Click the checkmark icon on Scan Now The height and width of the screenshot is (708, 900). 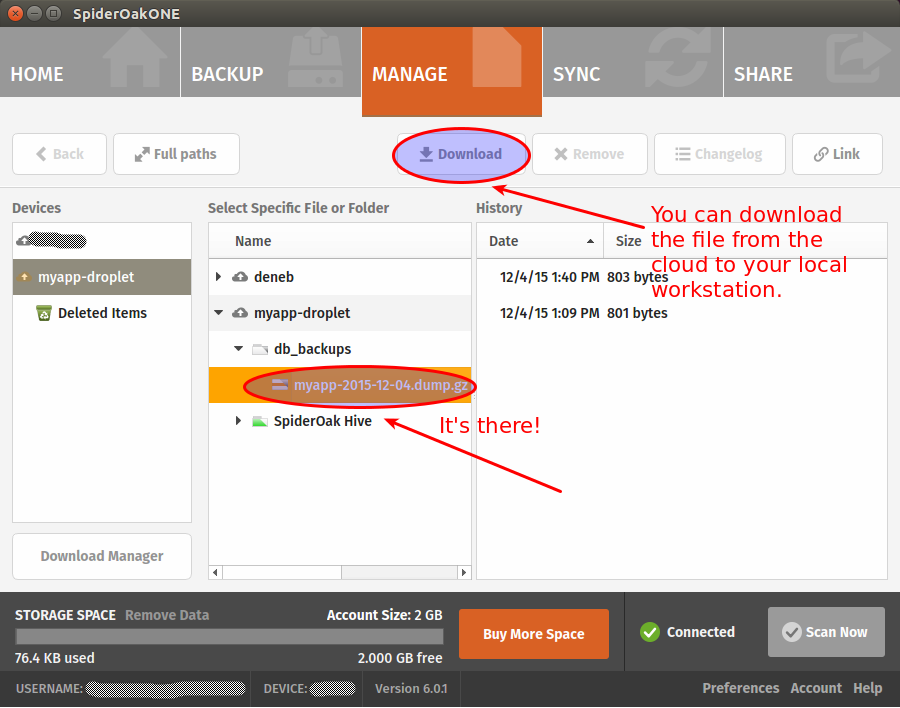792,632
